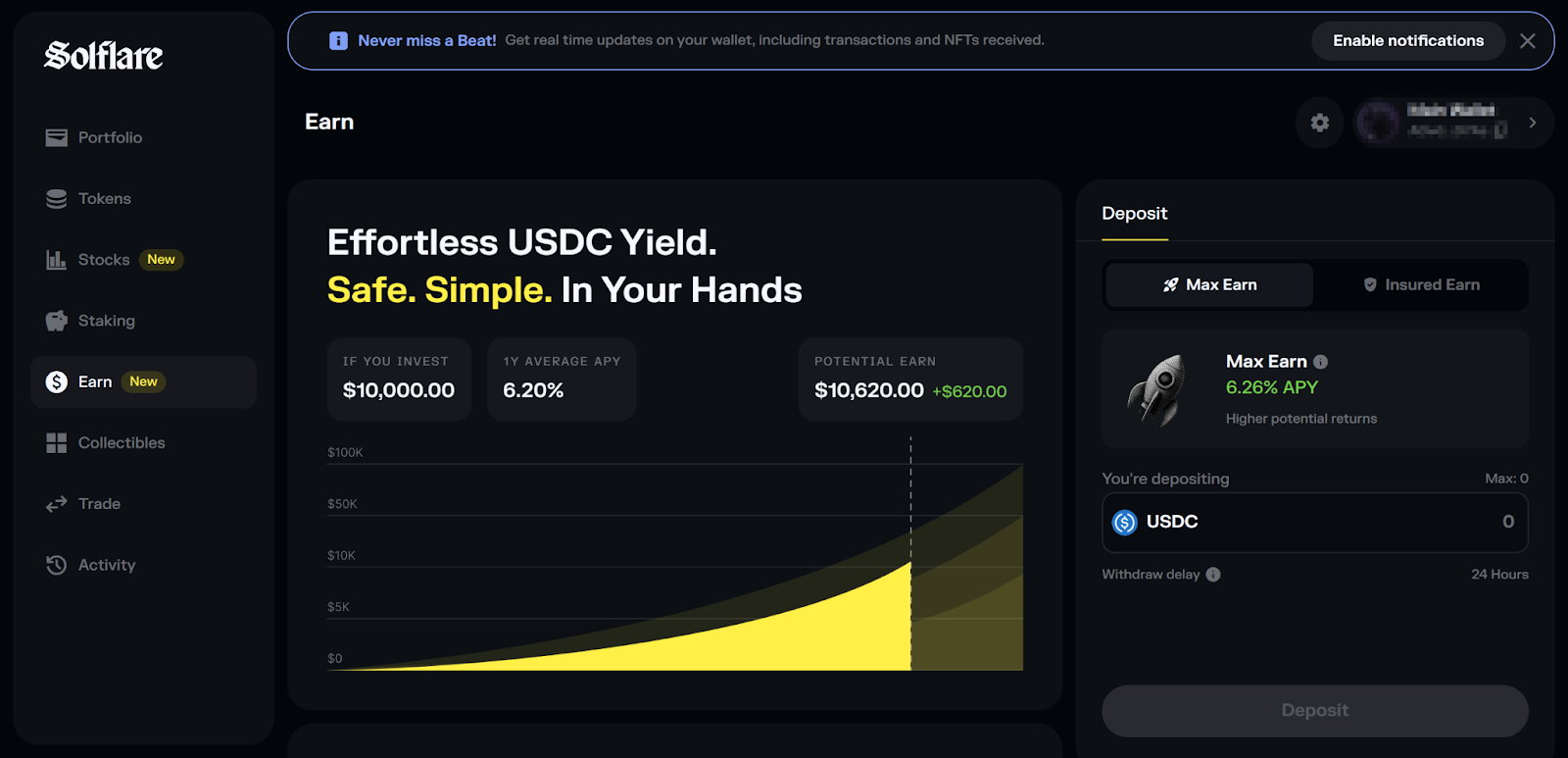The width and height of the screenshot is (1568, 758).
Task: Expand the Max Earn info icon
Action: click(1321, 361)
